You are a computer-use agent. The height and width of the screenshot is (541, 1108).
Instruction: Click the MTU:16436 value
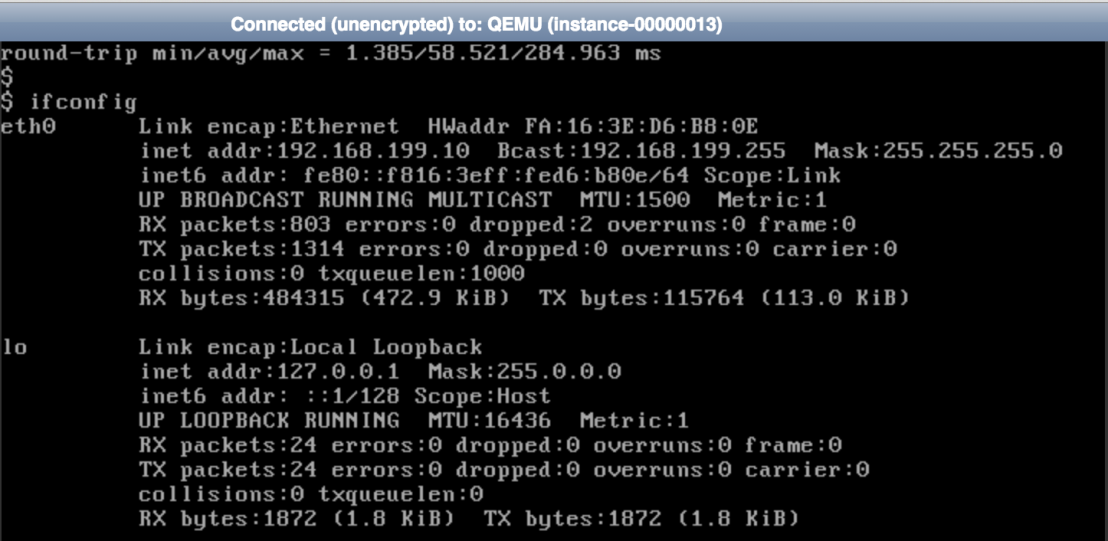[490, 421]
